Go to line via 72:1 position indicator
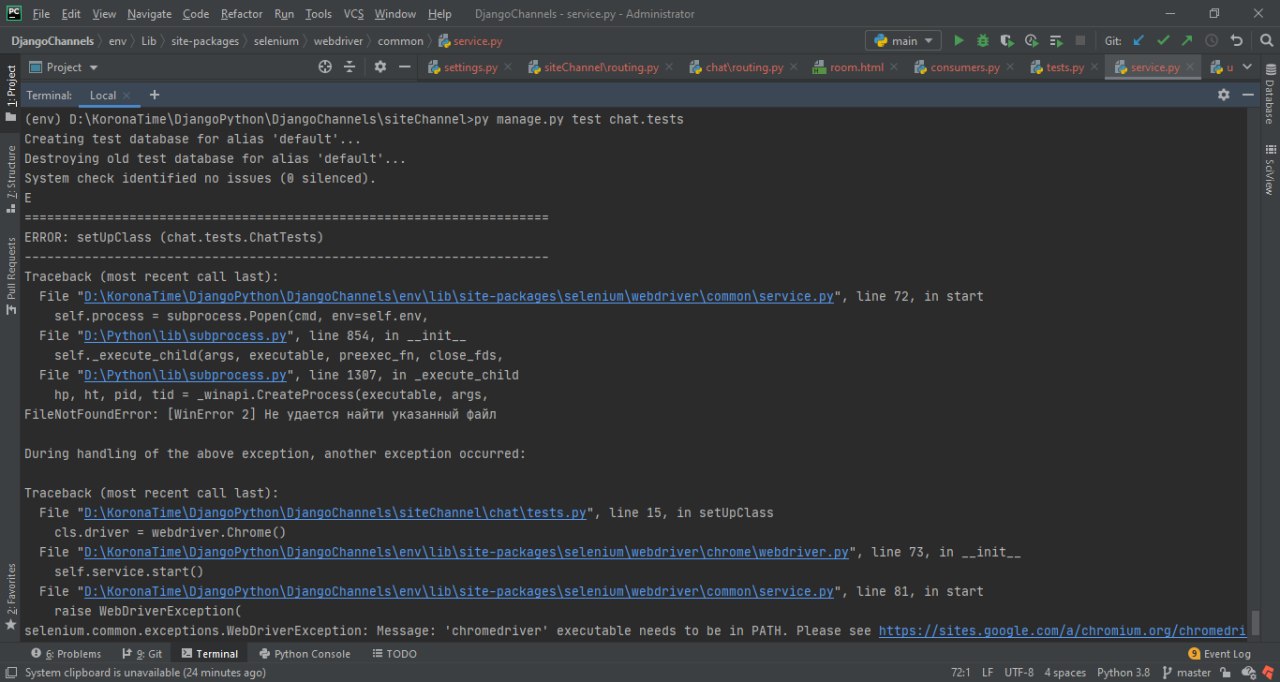1280x682 pixels. [x=961, y=672]
